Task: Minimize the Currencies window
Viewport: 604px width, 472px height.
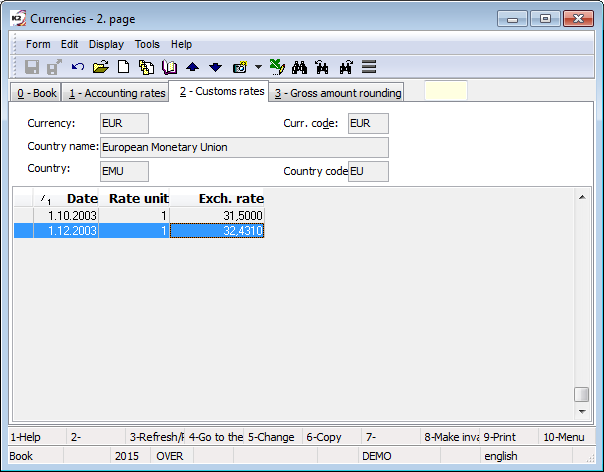Action: (512, 18)
